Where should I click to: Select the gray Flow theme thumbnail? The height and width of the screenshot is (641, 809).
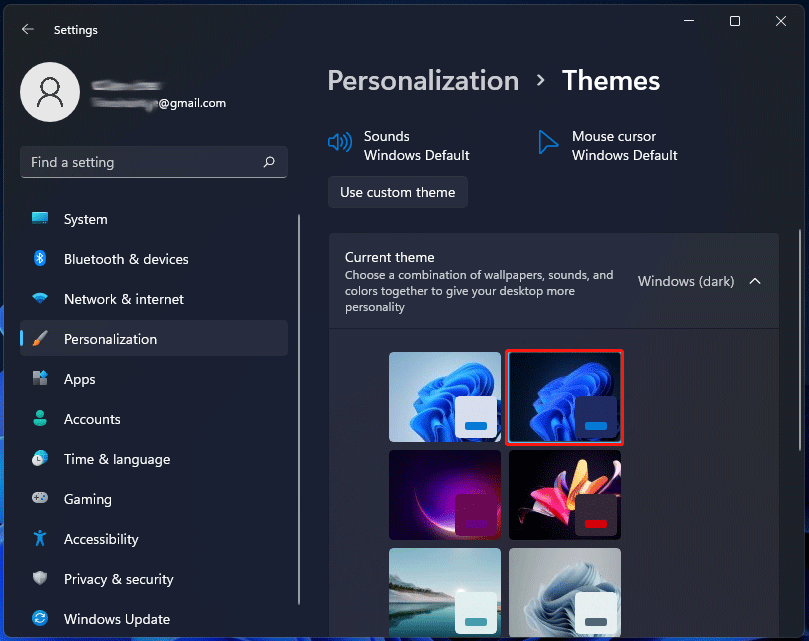(x=564, y=592)
